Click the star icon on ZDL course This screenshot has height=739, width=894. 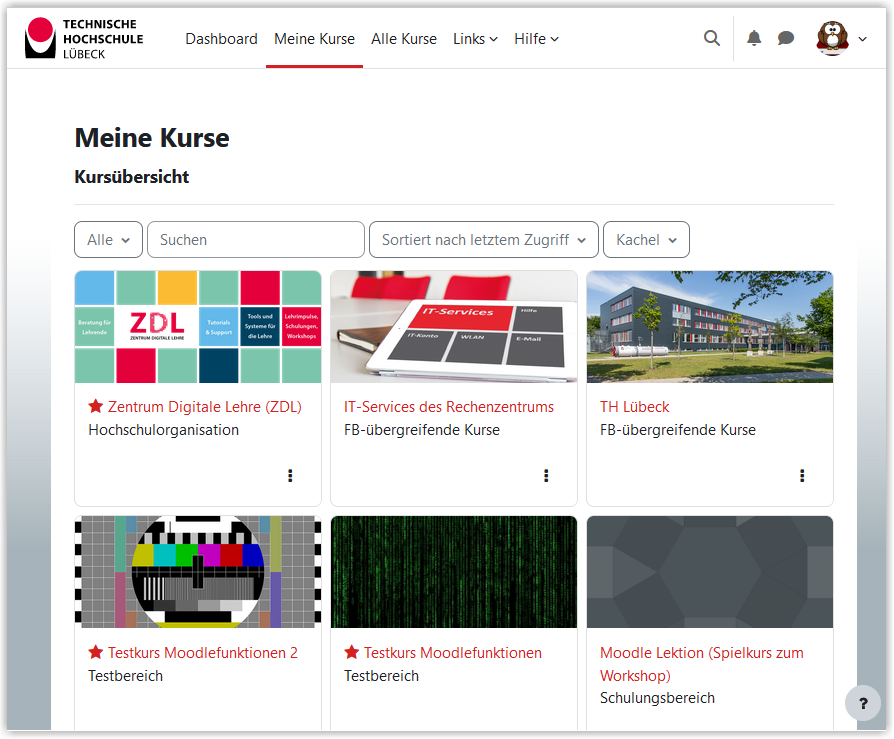(x=96, y=406)
